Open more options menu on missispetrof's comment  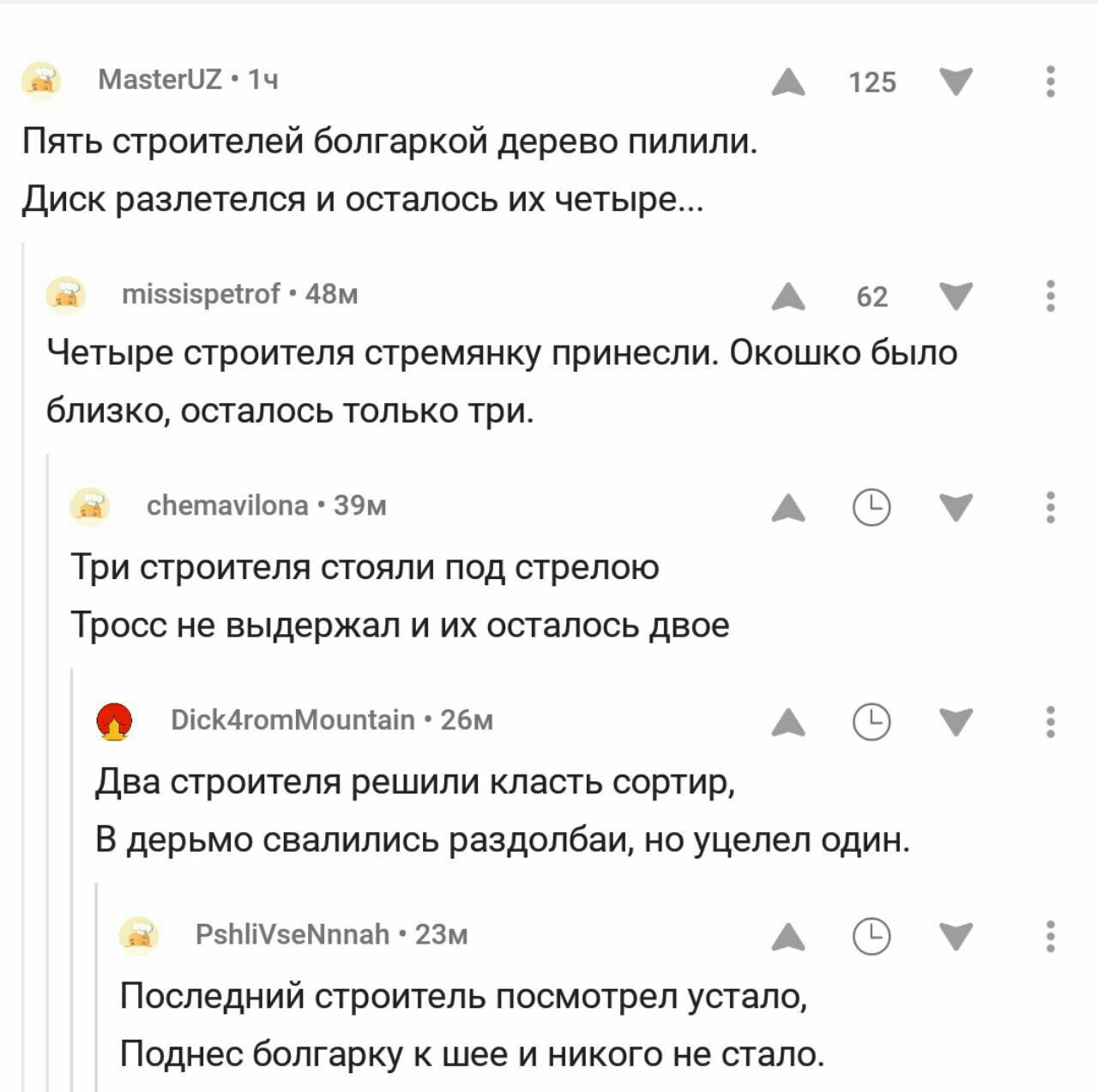tap(1050, 297)
